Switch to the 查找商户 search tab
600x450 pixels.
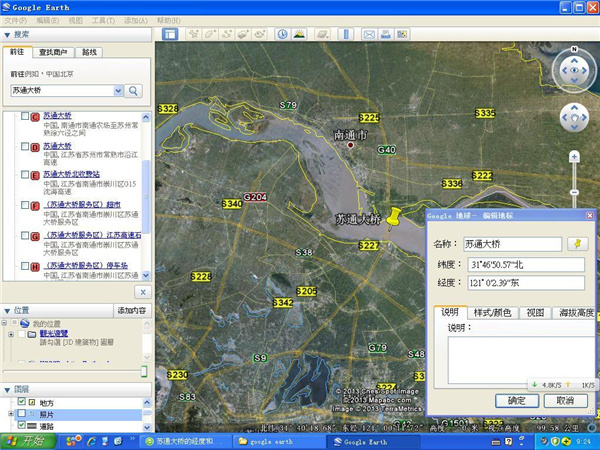coord(53,52)
